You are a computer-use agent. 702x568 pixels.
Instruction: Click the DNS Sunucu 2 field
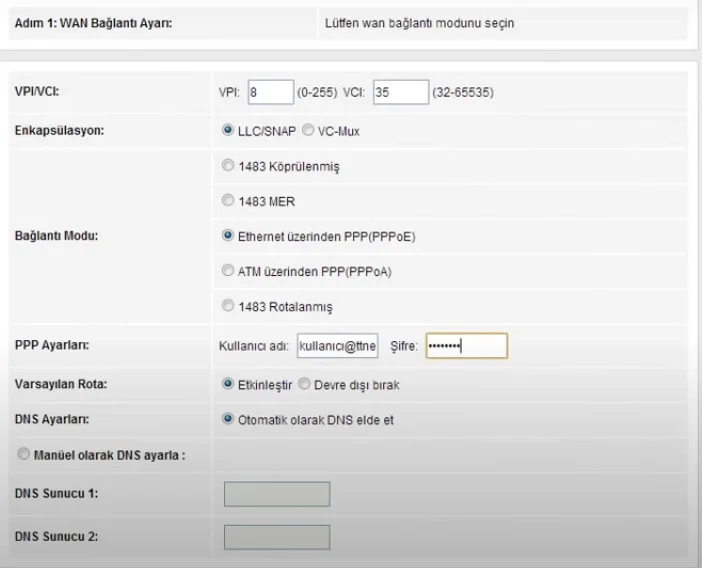click(277, 537)
